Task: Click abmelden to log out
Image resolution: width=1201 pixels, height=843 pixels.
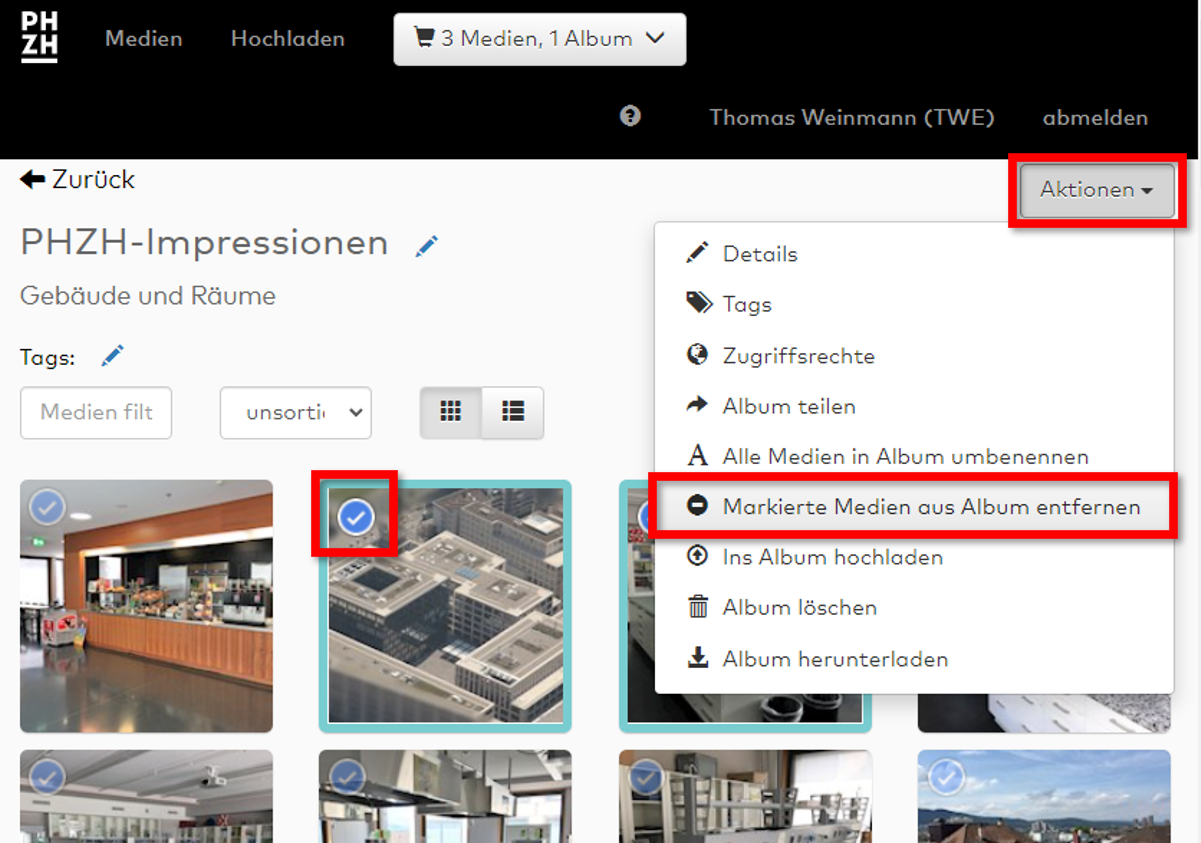Action: click(1095, 118)
